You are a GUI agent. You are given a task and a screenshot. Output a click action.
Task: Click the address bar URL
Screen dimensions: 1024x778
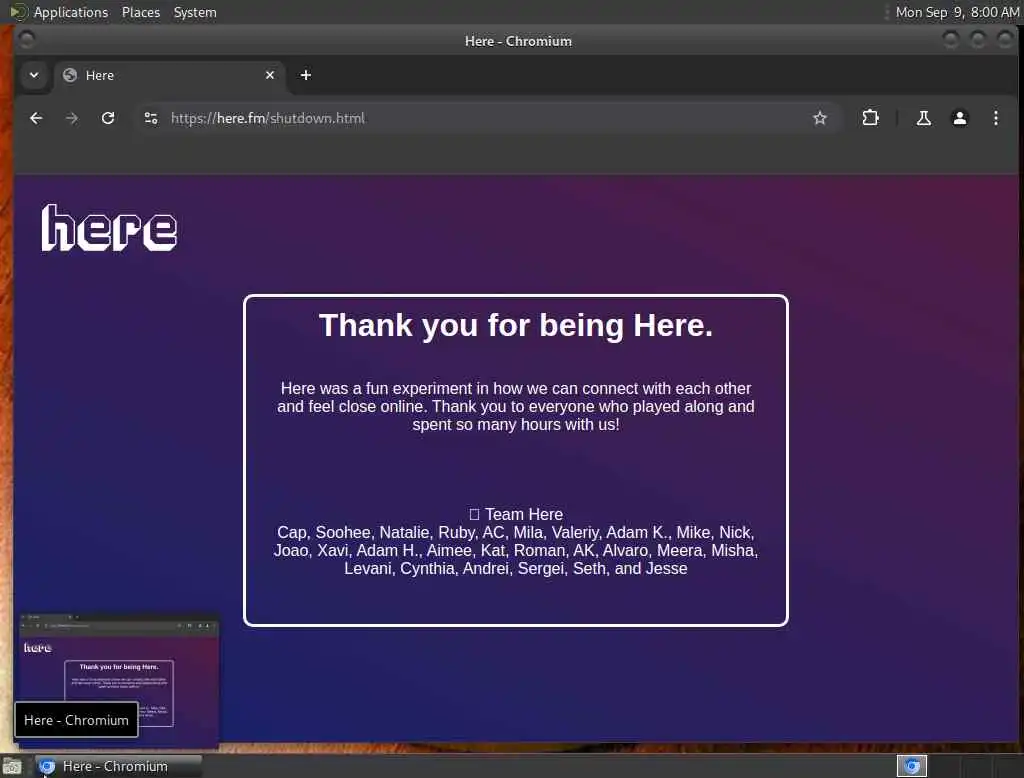(268, 118)
